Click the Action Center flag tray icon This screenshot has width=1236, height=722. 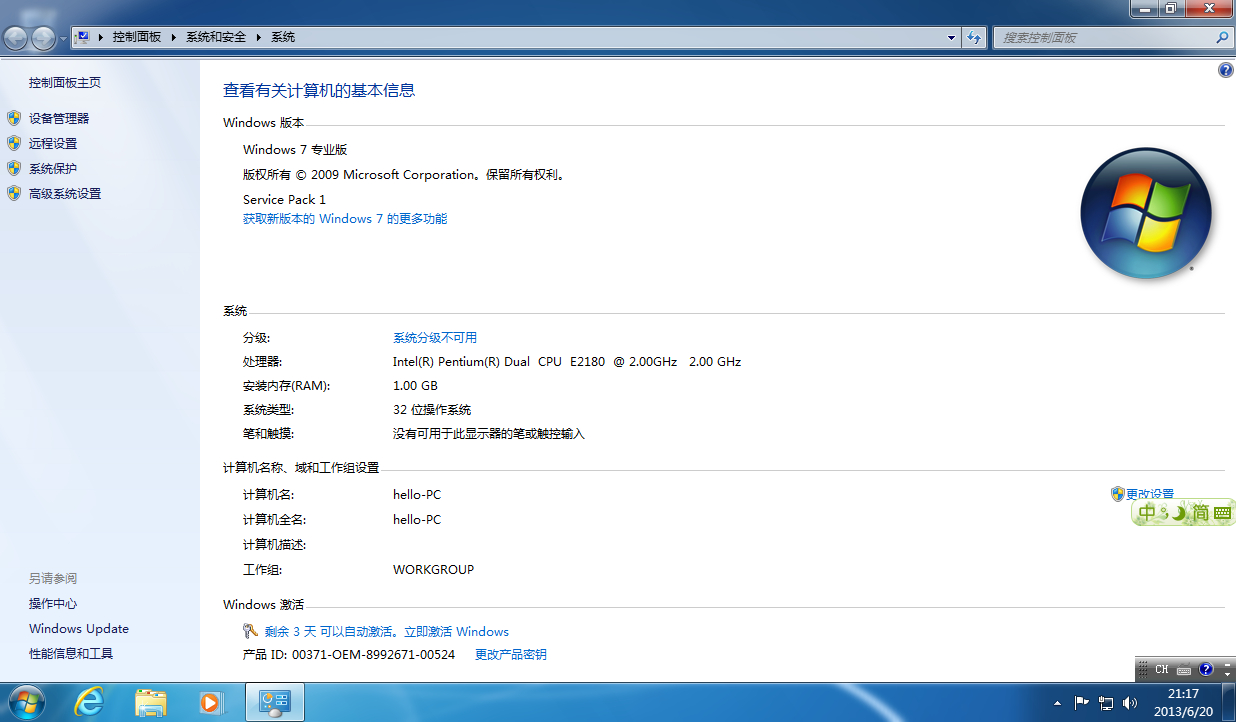click(x=1081, y=703)
